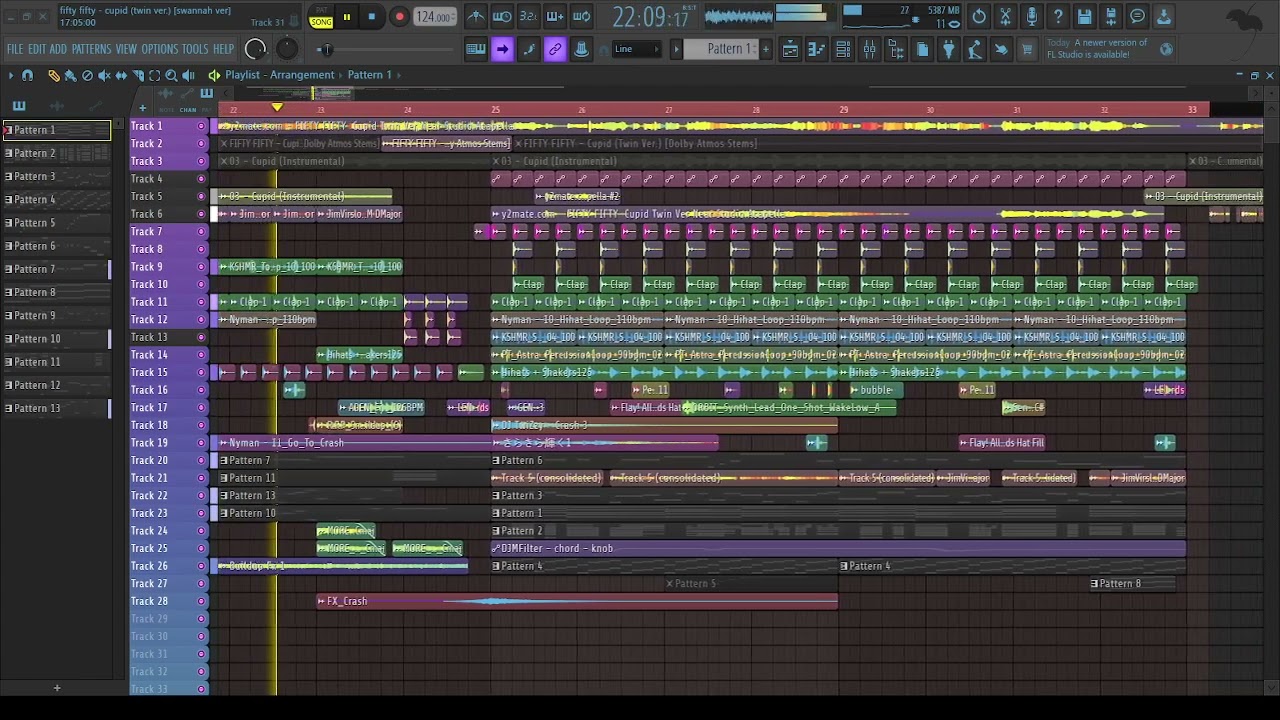
Task: Toggle the metronome icon
Action: [476, 17]
